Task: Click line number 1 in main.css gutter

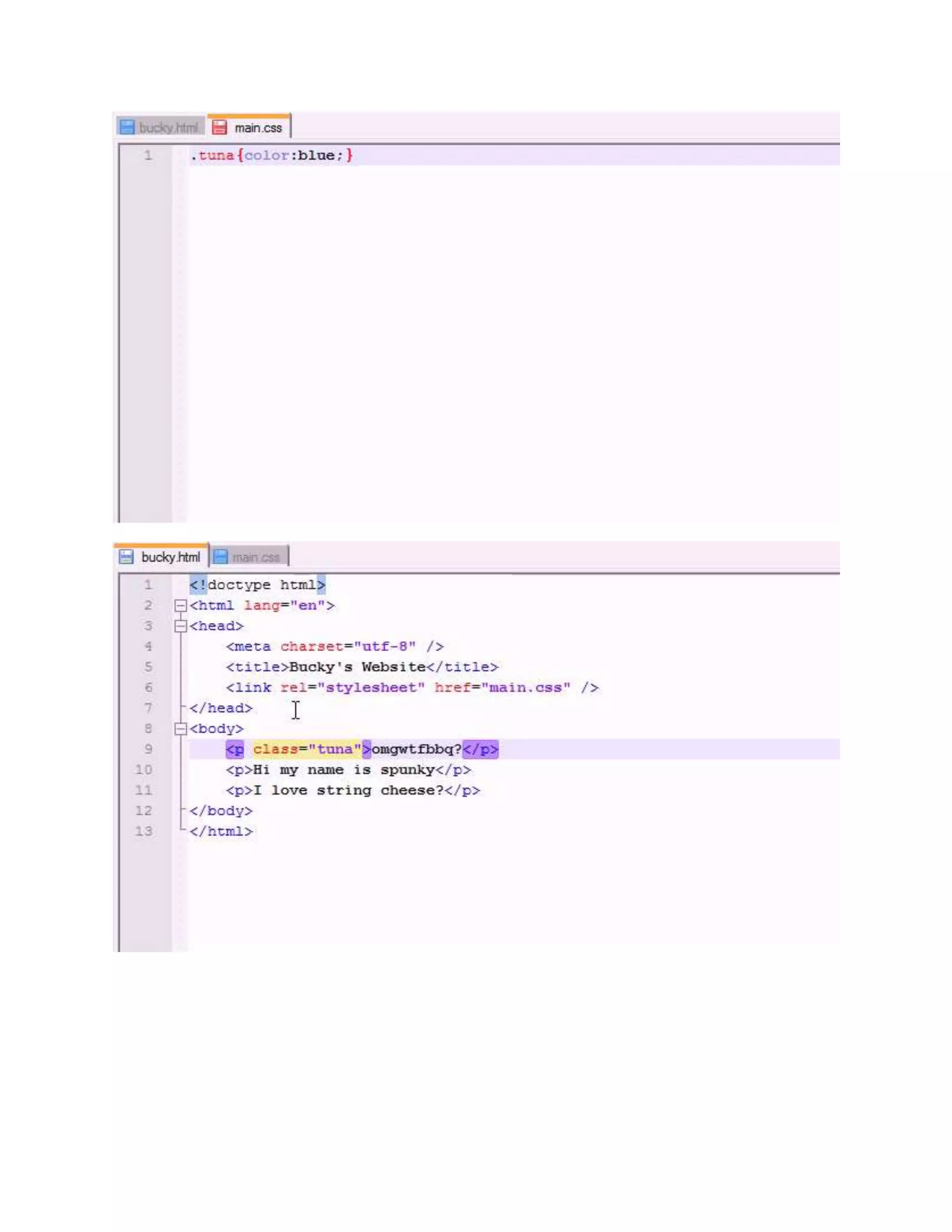Action: [x=148, y=155]
